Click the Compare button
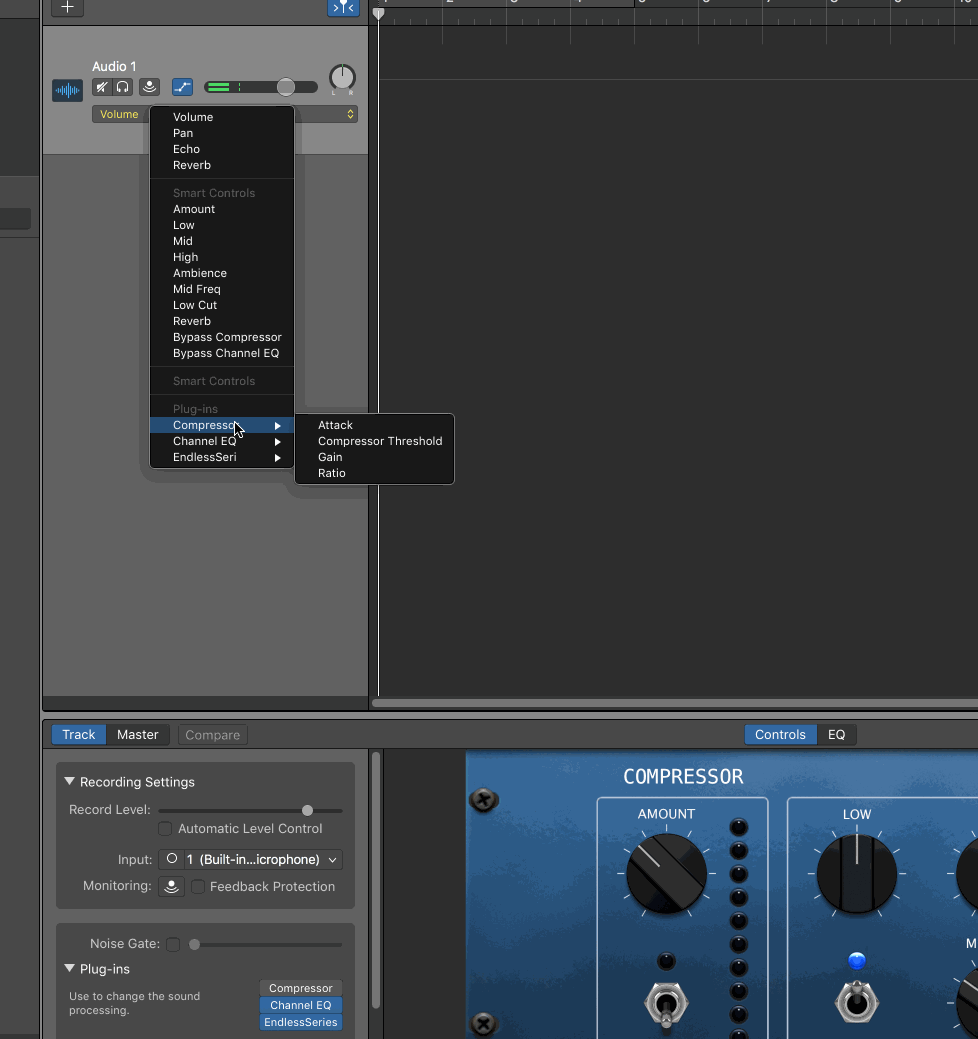978x1039 pixels. click(x=213, y=735)
